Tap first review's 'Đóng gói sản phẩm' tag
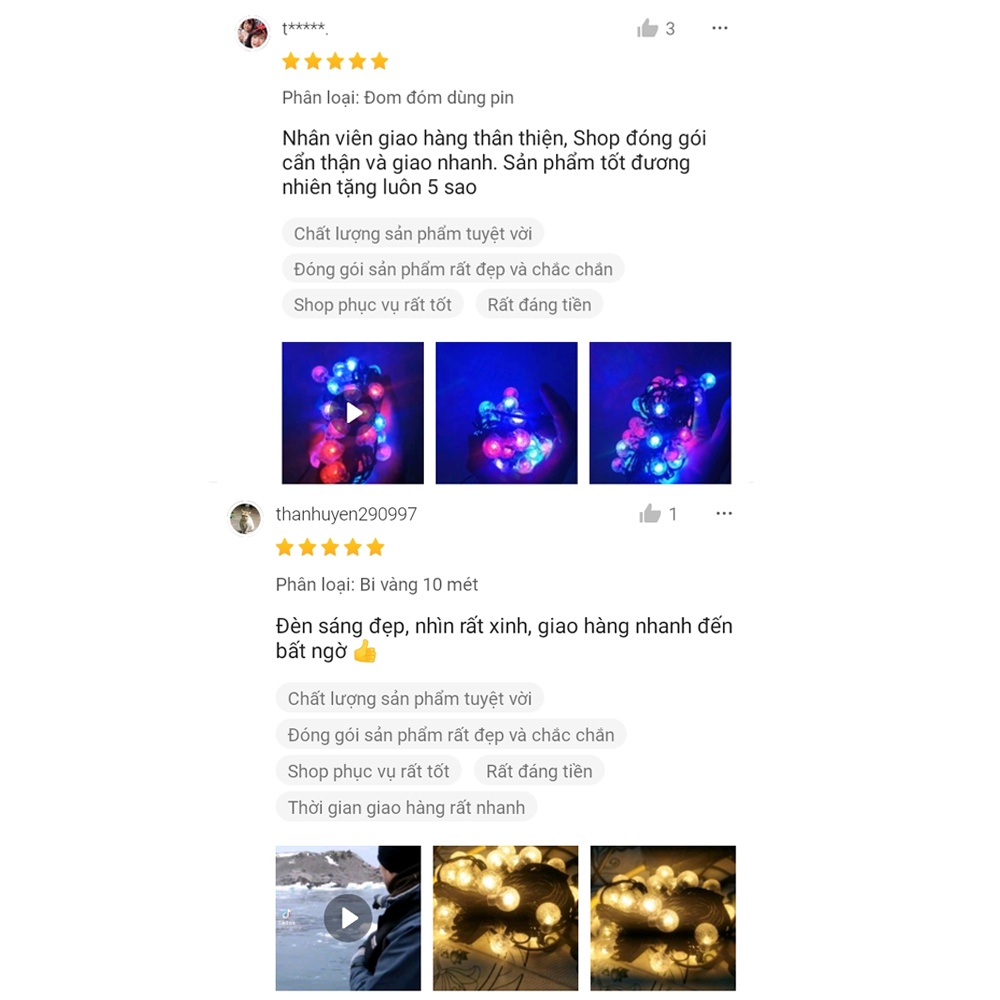 pos(453,269)
